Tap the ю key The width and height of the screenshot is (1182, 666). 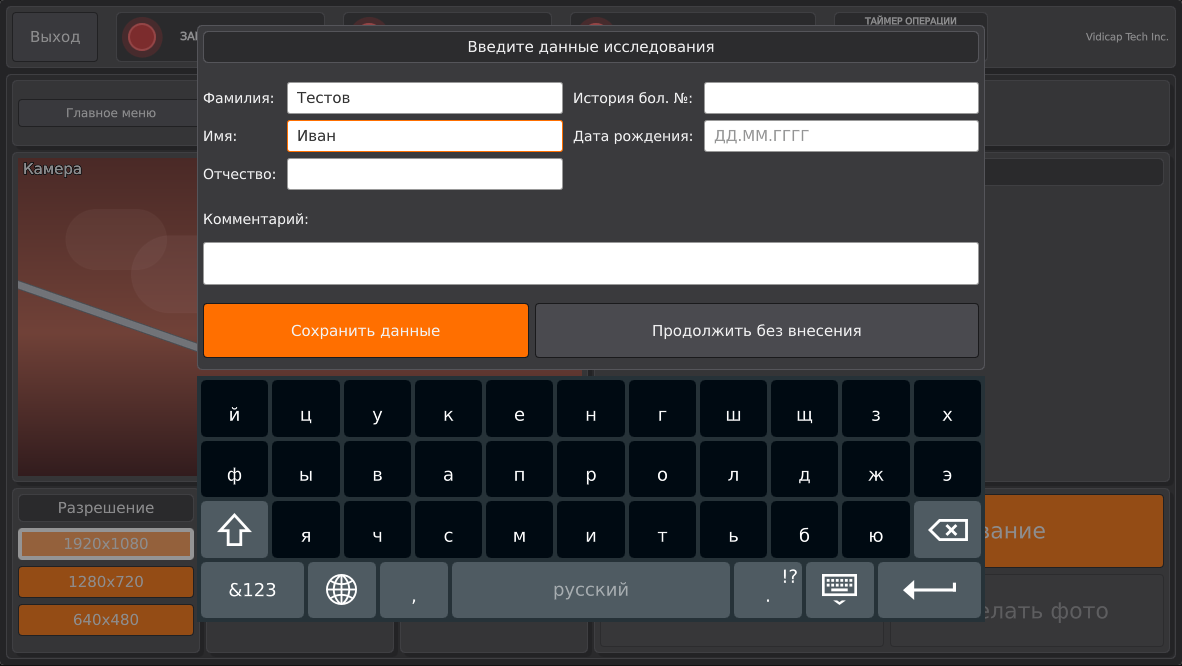point(876,529)
